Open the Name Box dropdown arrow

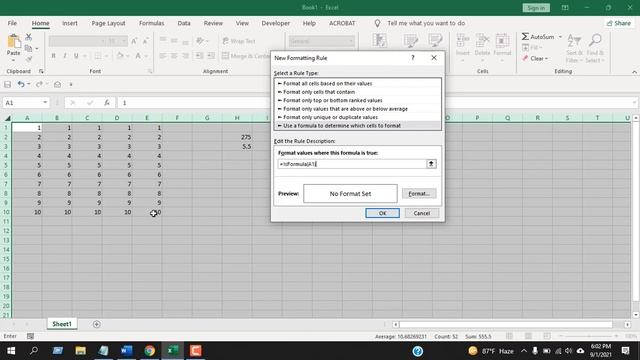[x=45, y=103]
